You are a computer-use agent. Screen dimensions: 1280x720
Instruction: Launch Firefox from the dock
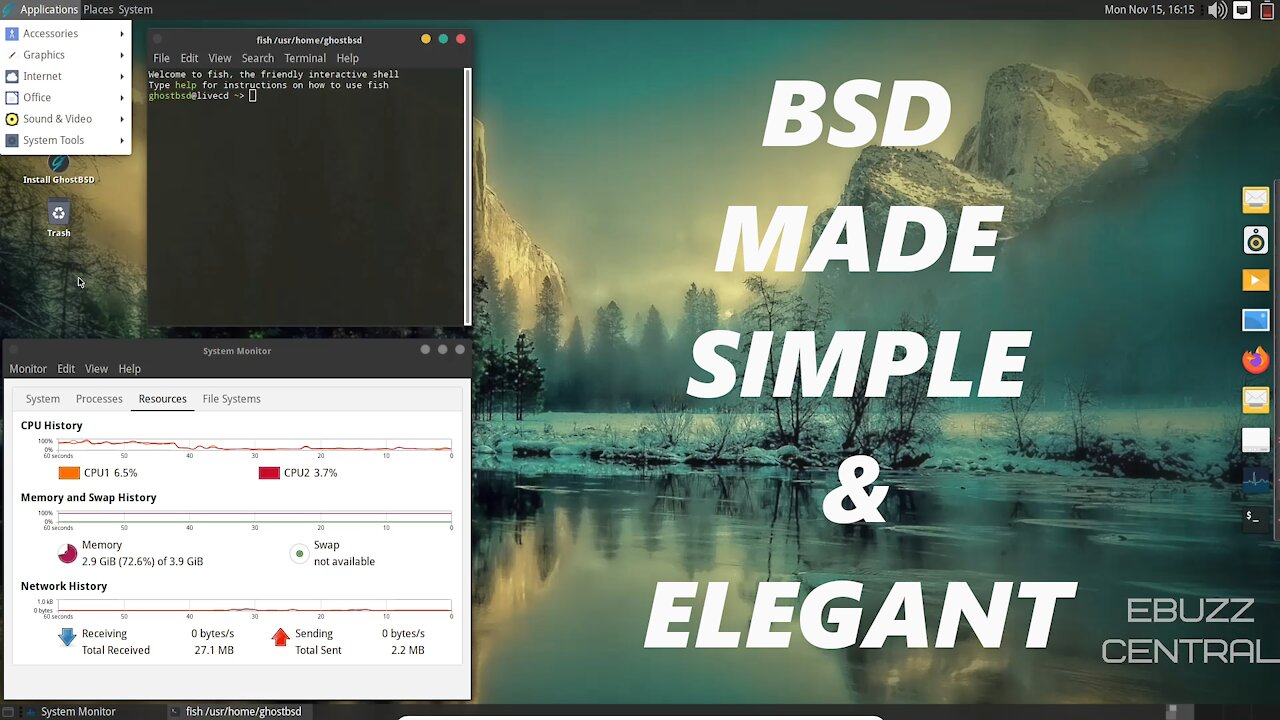click(x=1255, y=360)
